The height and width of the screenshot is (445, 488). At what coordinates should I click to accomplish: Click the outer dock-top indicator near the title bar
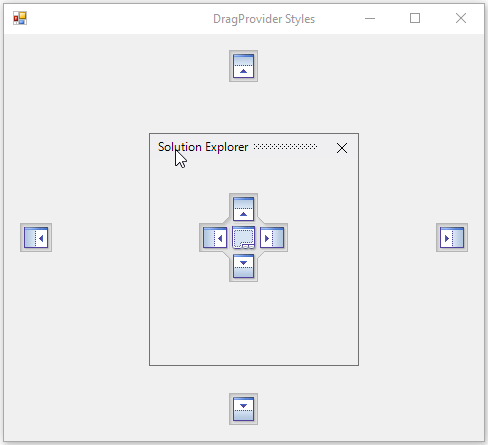(x=243, y=66)
